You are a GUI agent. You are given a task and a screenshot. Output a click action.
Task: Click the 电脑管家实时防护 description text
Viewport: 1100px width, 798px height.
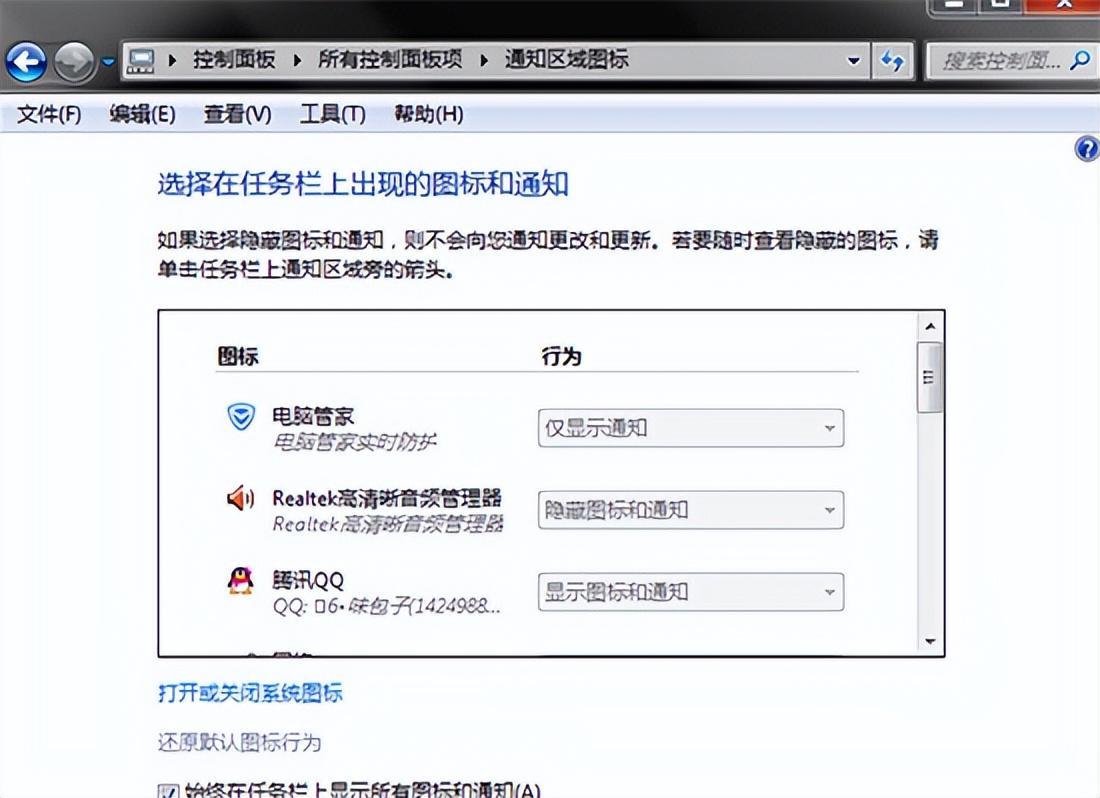(354, 442)
